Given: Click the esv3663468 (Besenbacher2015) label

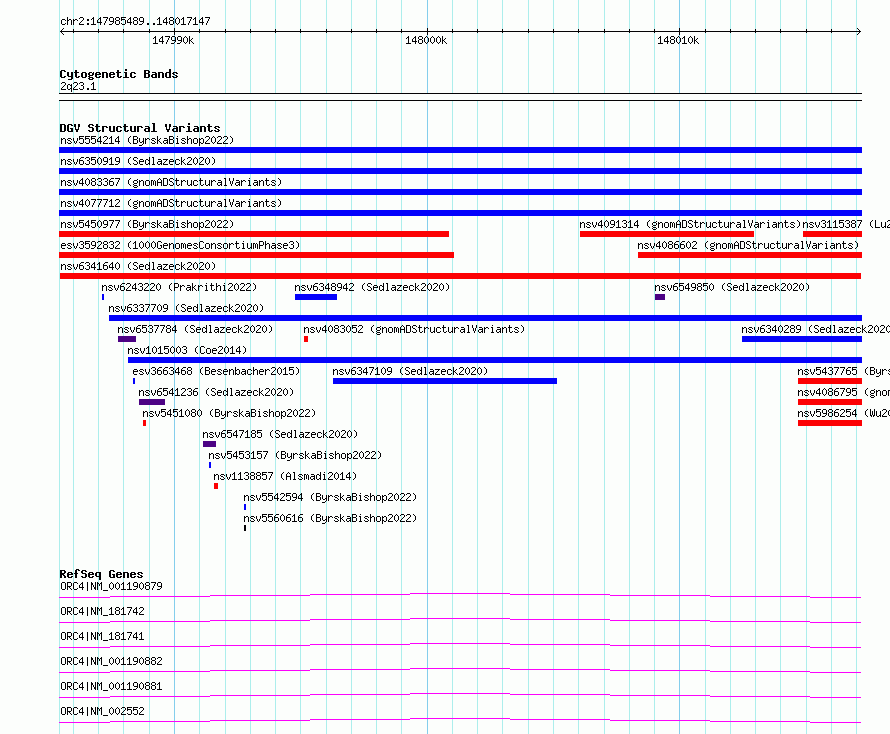Looking at the screenshot, I should 216,371.
